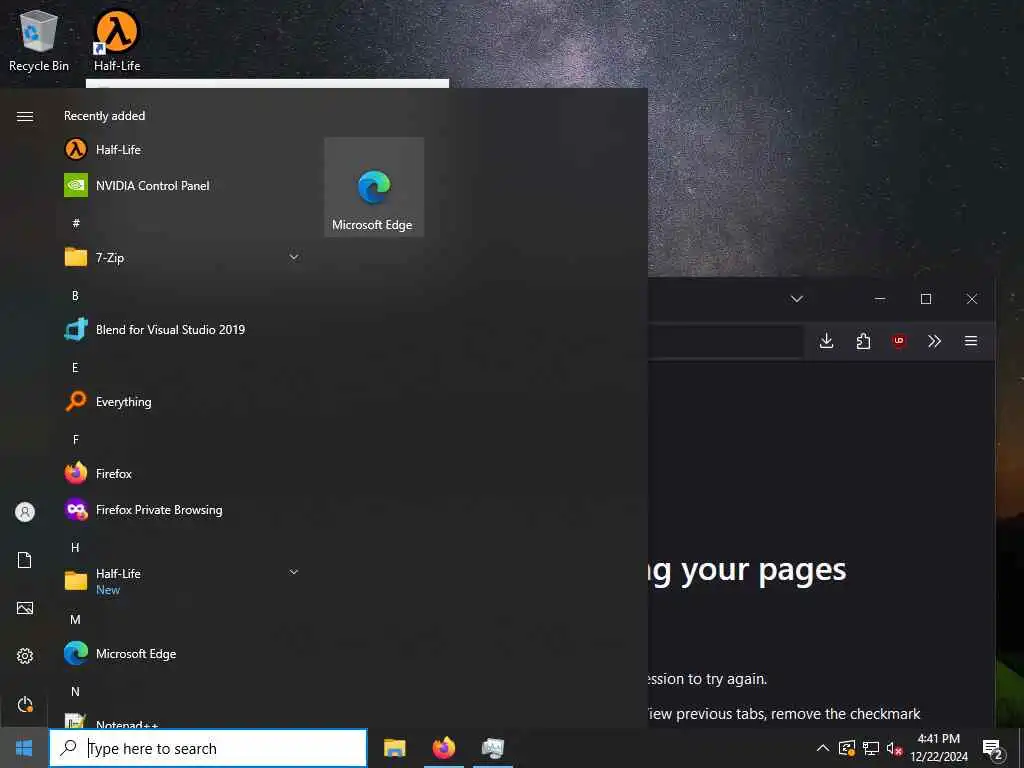The image size is (1024, 768).
Task: Click the red extension badge icon
Action: pos(899,341)
